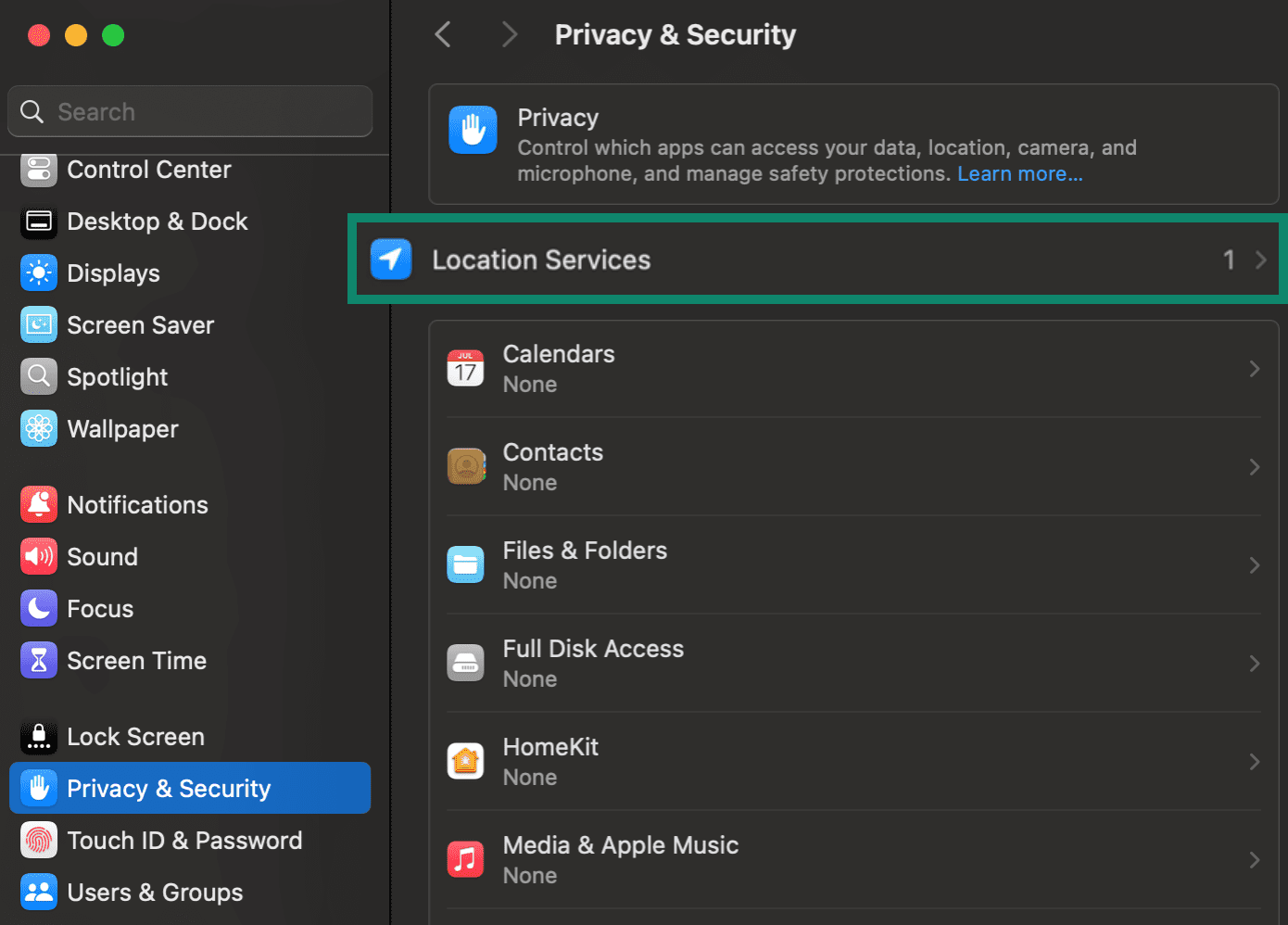Select the Contacts privacy icon
This screenshot has height=925, width=1288.
(x=466, y=466)
